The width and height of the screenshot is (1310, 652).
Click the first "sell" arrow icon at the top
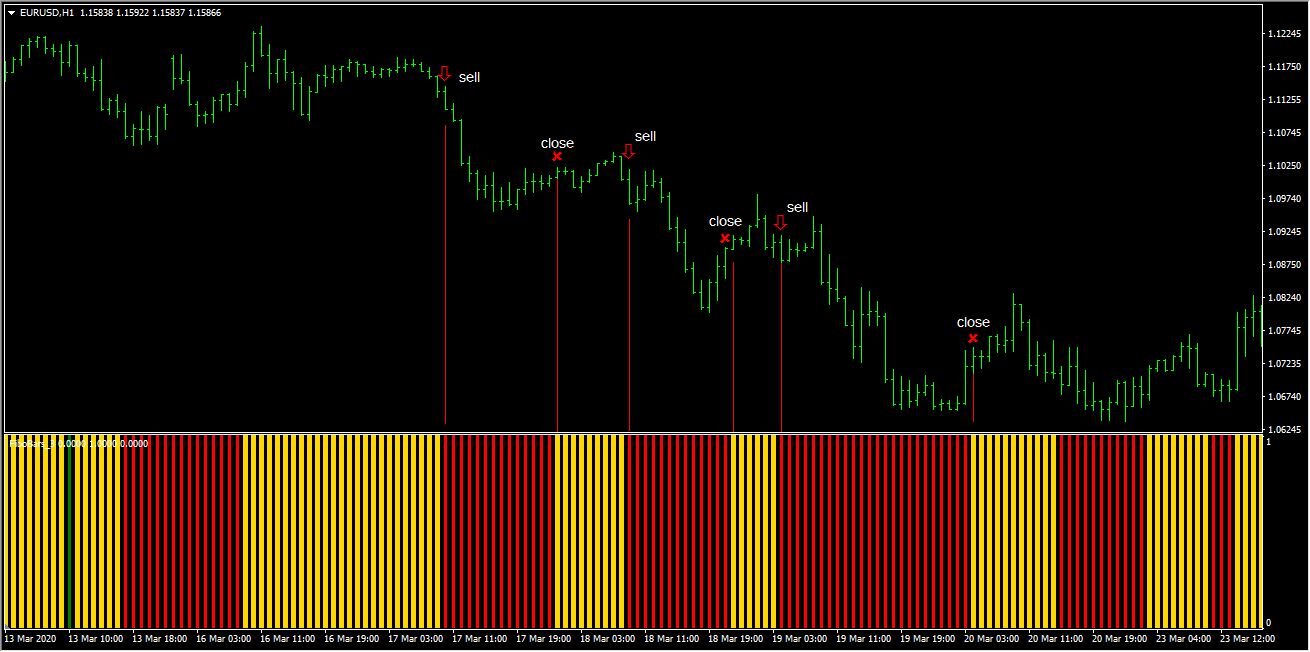(446, 71)
